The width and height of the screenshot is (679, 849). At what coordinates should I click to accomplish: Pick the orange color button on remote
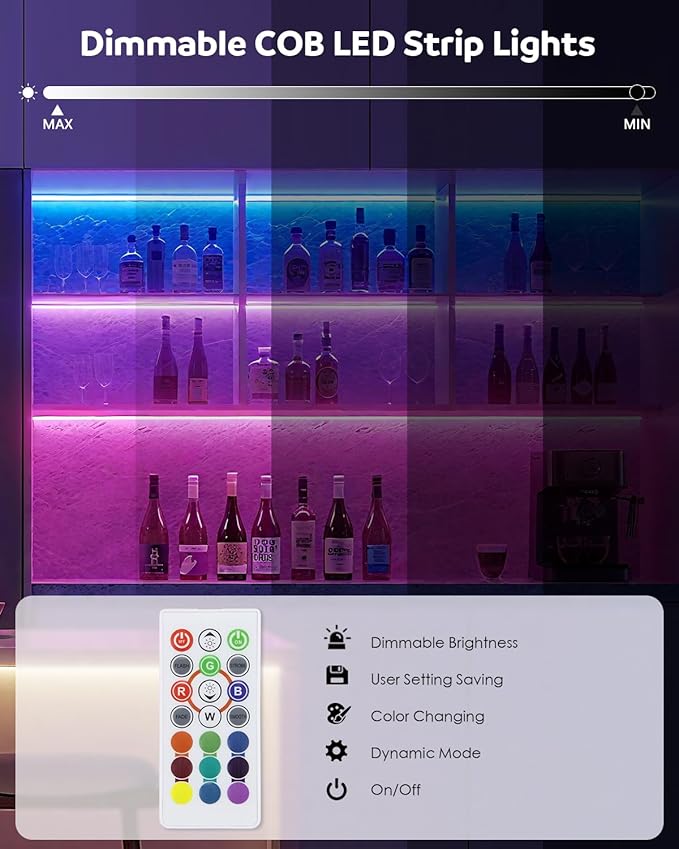[x=182, y=742]
